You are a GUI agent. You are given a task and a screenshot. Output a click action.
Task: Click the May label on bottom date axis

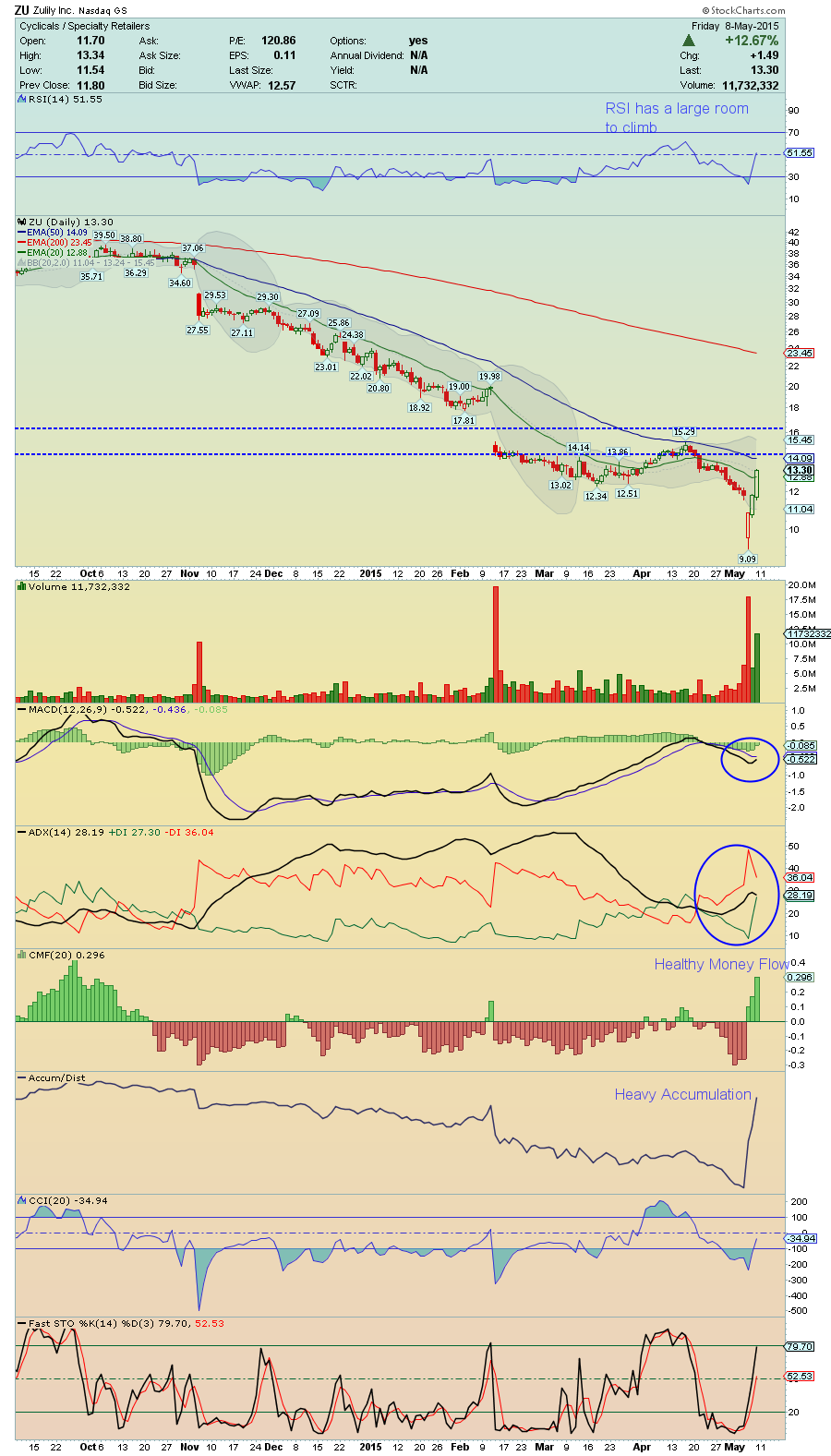[735, 1447]
